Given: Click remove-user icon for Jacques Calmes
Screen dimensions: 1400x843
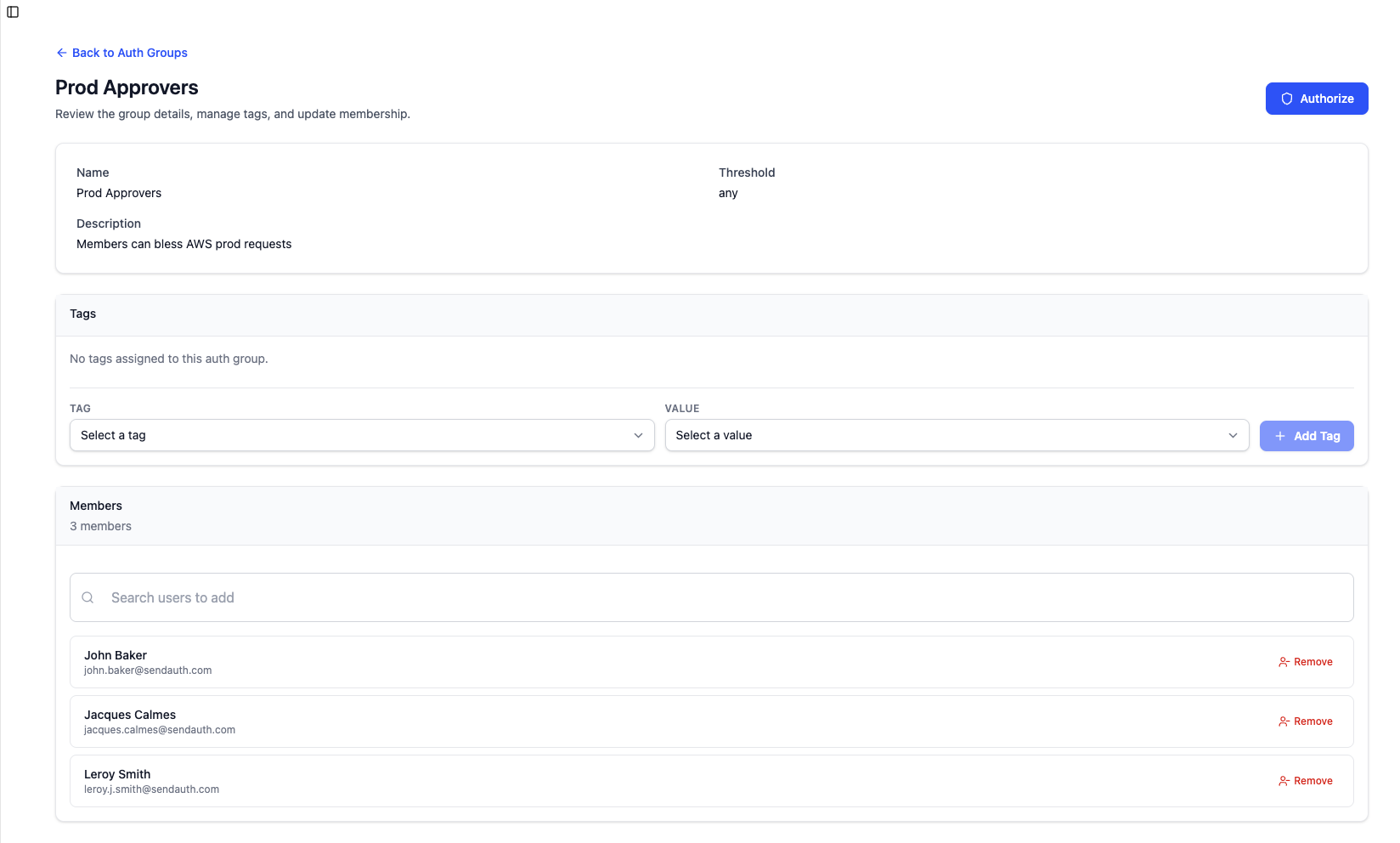Looking at the screenshot, I should [x=1284, y=721].
